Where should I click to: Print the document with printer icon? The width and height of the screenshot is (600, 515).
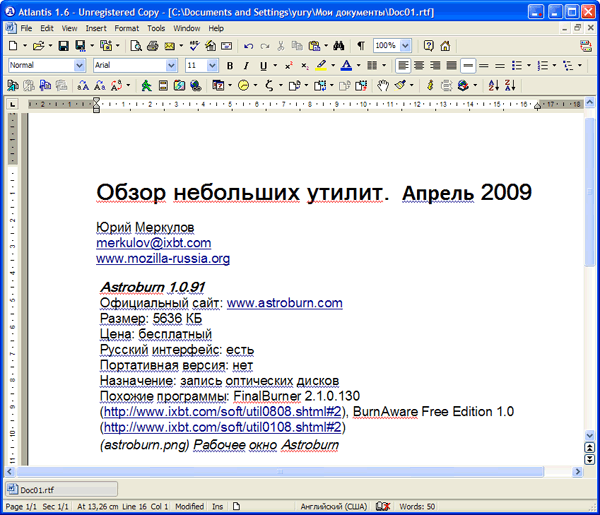click(153, 46)
